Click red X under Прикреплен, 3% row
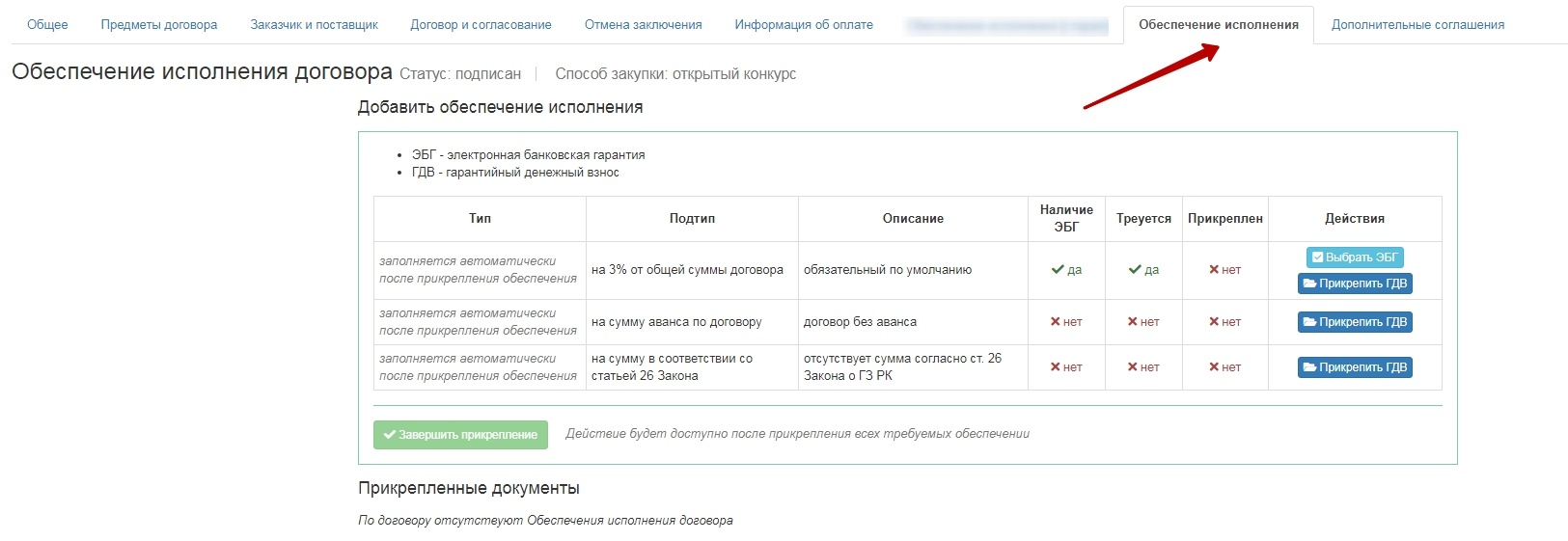This screenshot has height=541, width=1568. (x=1215, y=270)
